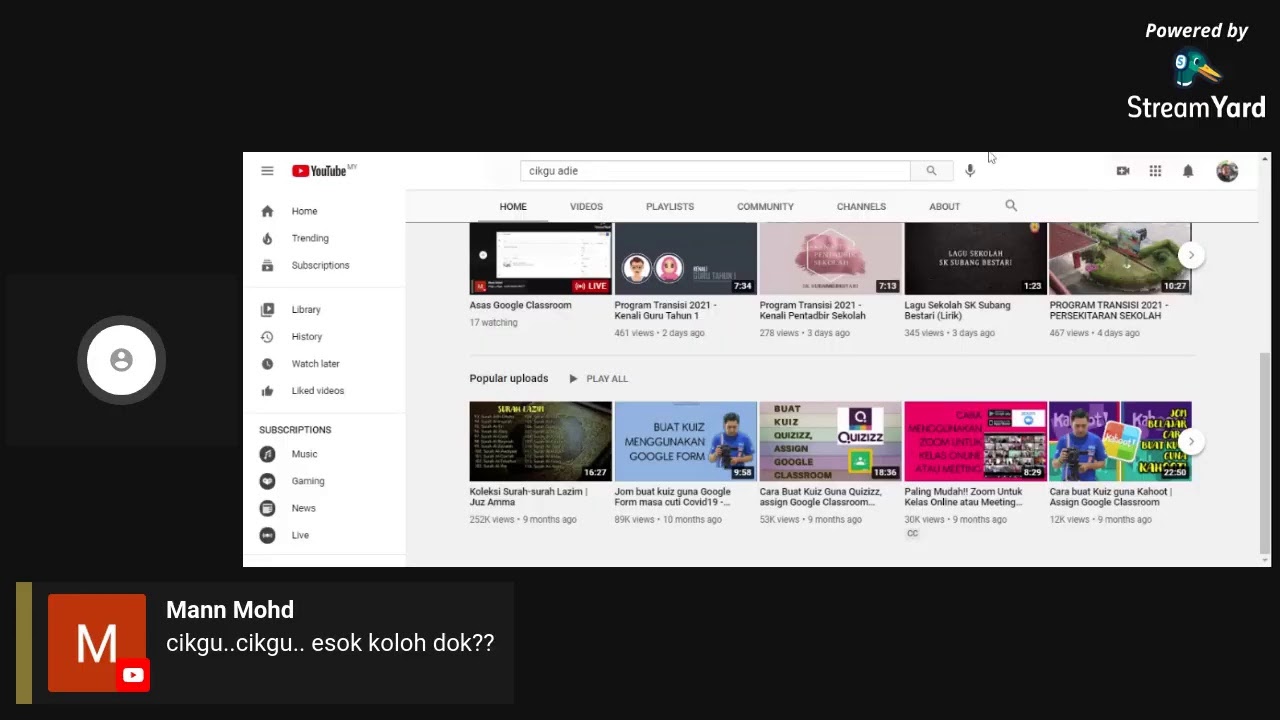
Task: Click next arrow on top video row
Action: [x=1191, y=255]
